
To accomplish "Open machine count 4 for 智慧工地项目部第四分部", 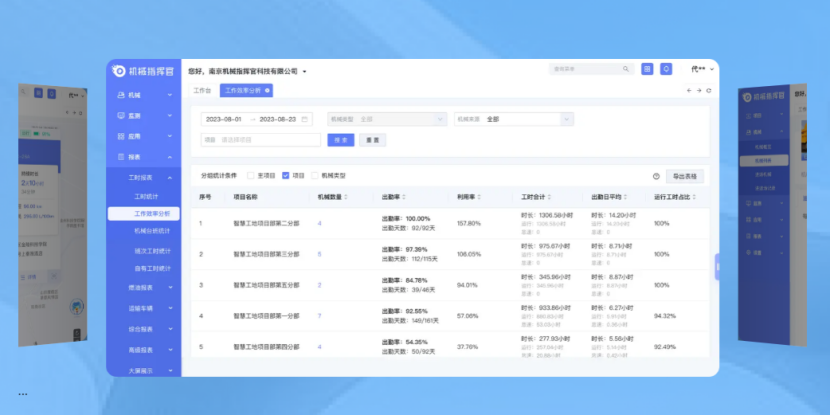I will pyautogui.click(x=320, y=347).
